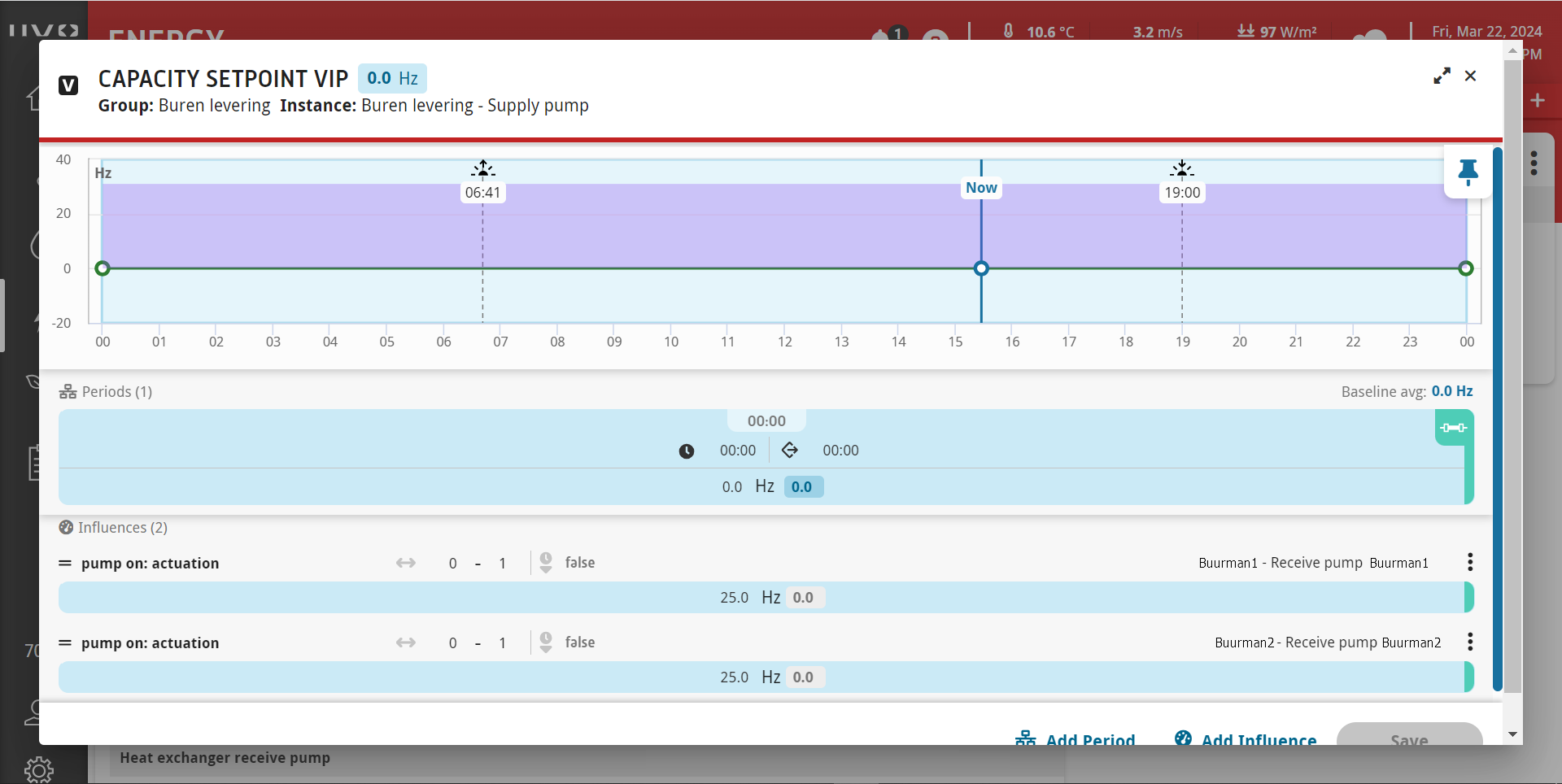Click the period 0.0 Hz highlighted value
This screenshot has height=784, width=1562.
coord(803,486)
